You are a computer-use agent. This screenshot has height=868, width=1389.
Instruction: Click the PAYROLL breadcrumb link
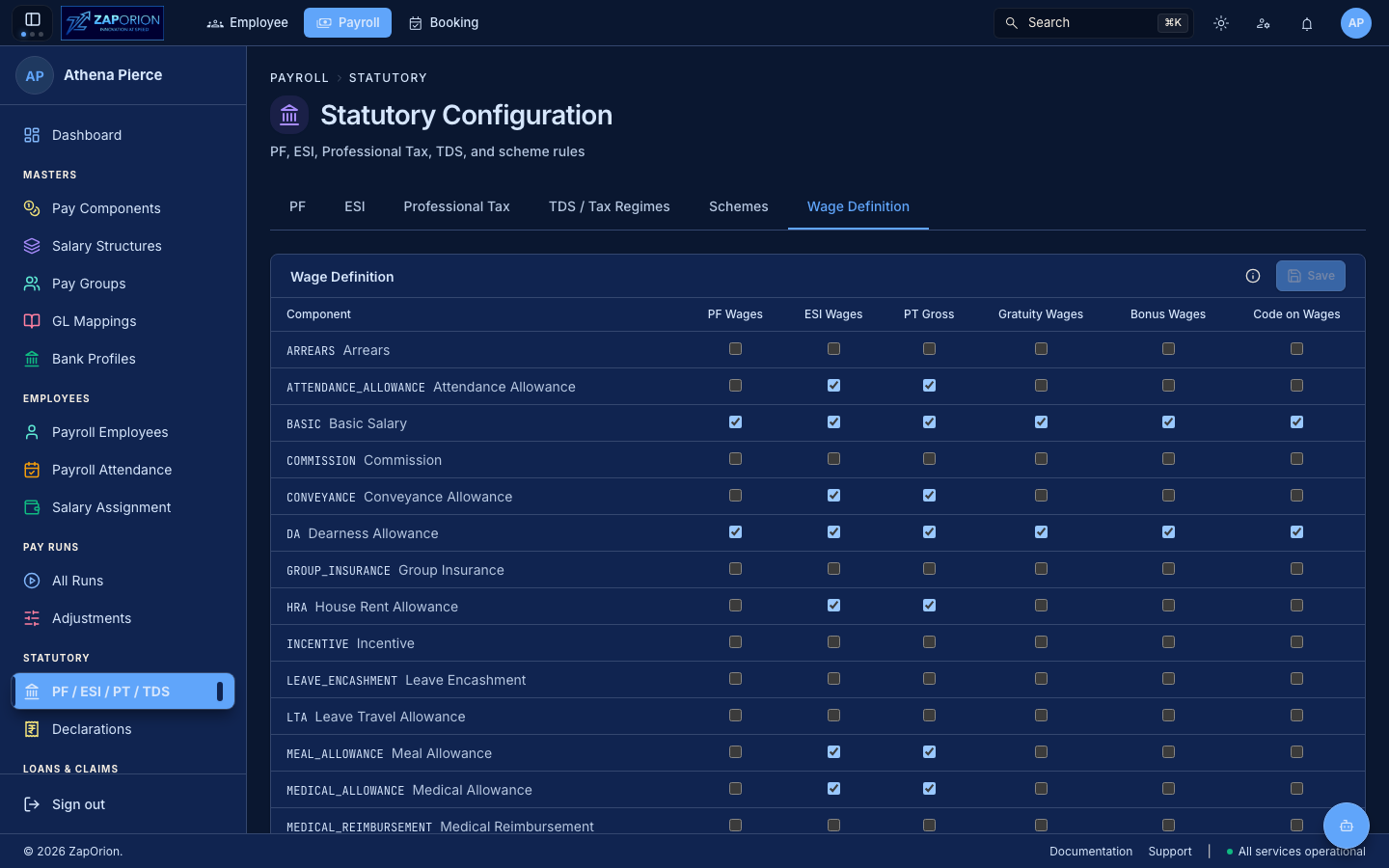[299, 78]
